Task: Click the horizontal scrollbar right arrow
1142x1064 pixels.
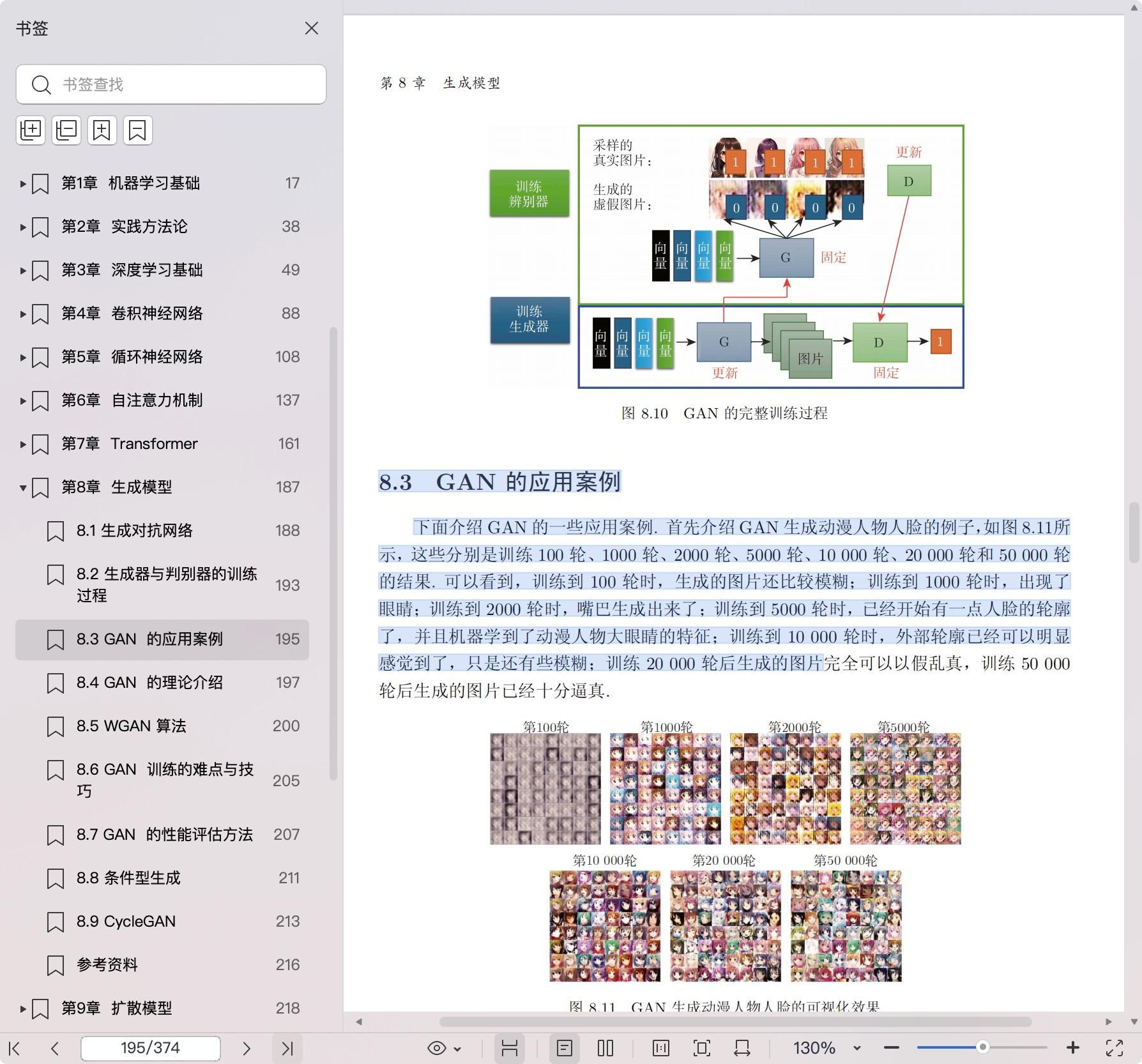Action: (x=1109, y=1022)
